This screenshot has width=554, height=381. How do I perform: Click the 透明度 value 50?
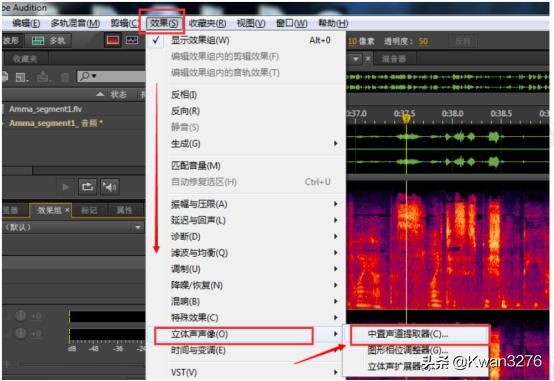pyautogui.click(x=423, y=41)
